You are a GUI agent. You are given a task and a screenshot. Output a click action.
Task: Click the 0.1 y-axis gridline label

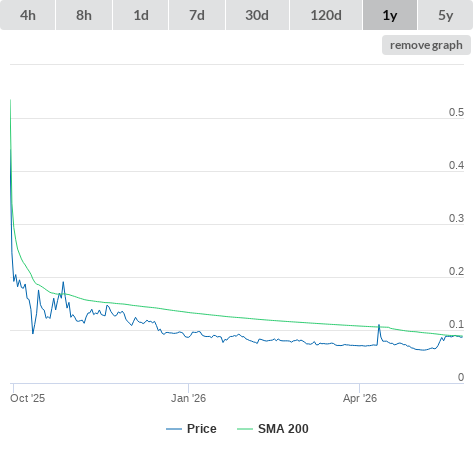tap(456, 324)
